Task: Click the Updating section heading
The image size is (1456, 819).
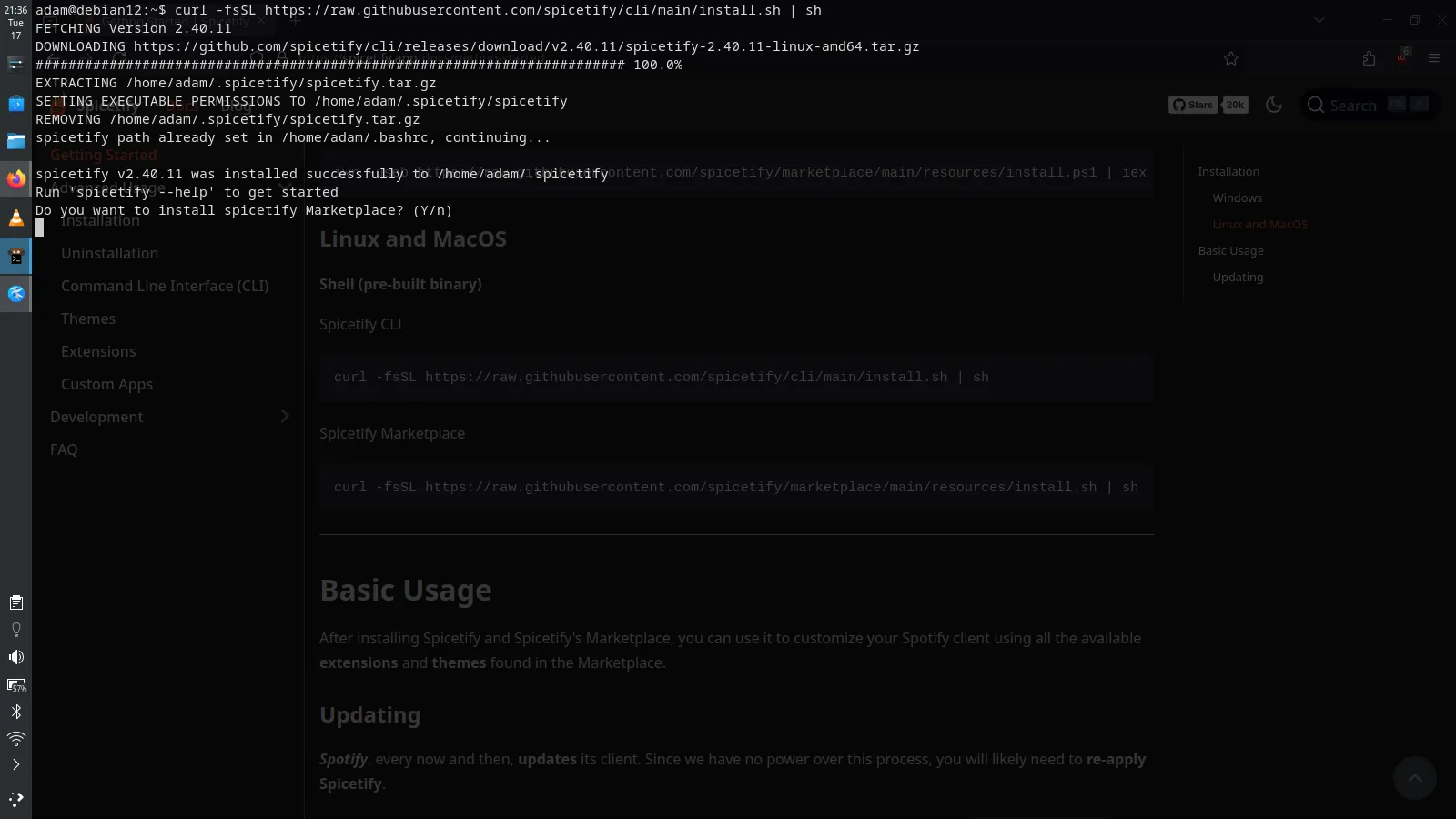Action: [x=369, y=714]
